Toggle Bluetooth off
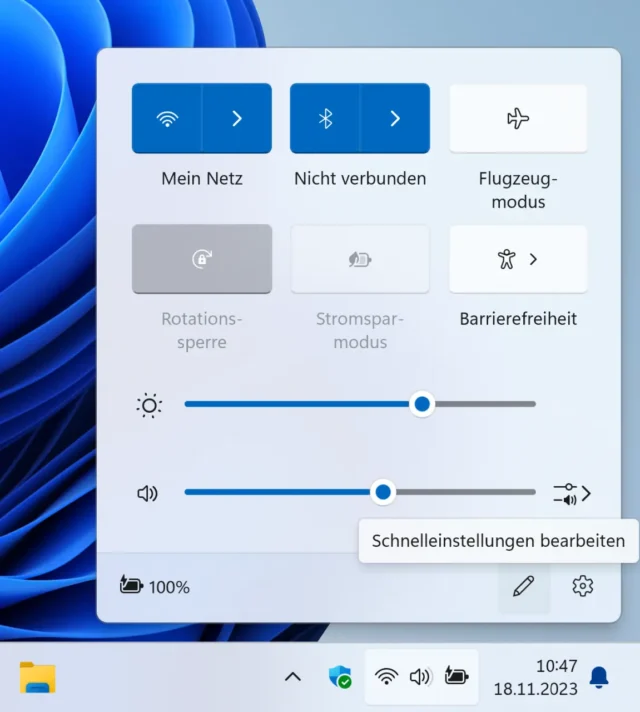640x712 pixels. tap(325, 118)
